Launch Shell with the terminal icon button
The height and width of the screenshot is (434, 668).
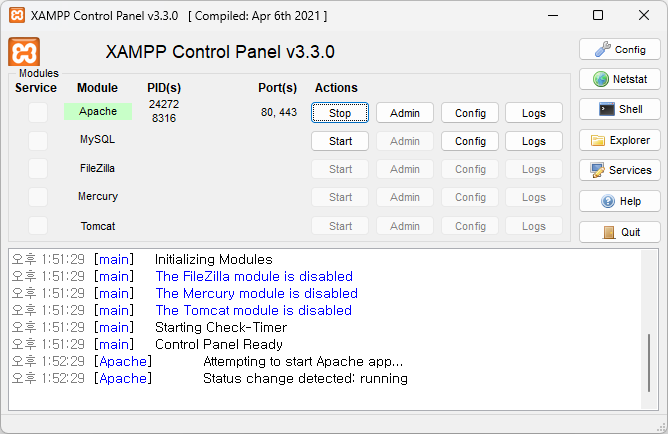pyautogui.click(x=619, y=109)
